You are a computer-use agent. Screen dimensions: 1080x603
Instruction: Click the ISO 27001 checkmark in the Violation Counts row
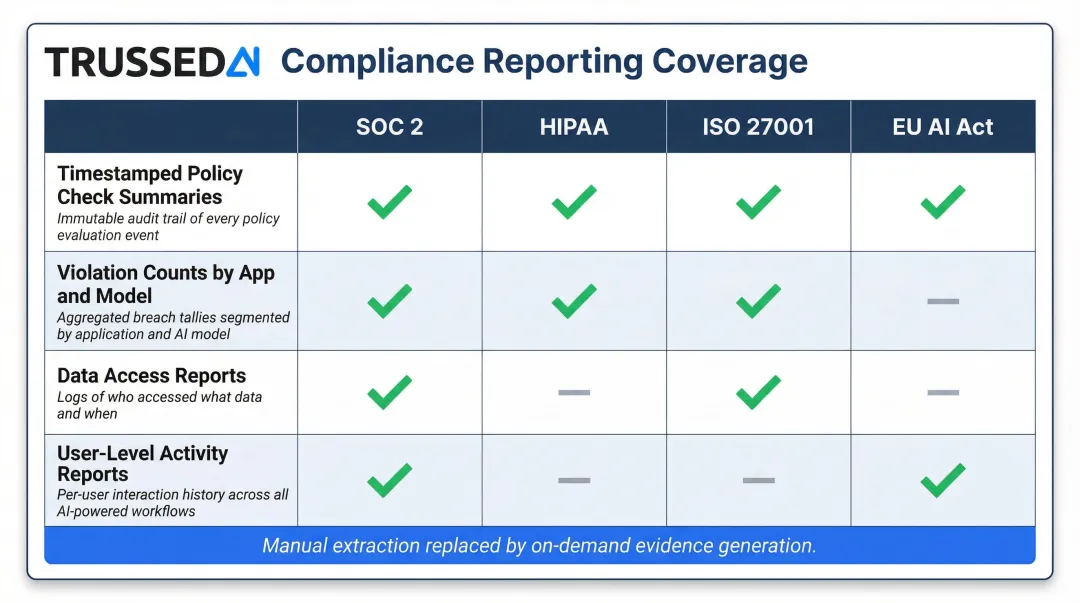point(757,300)
